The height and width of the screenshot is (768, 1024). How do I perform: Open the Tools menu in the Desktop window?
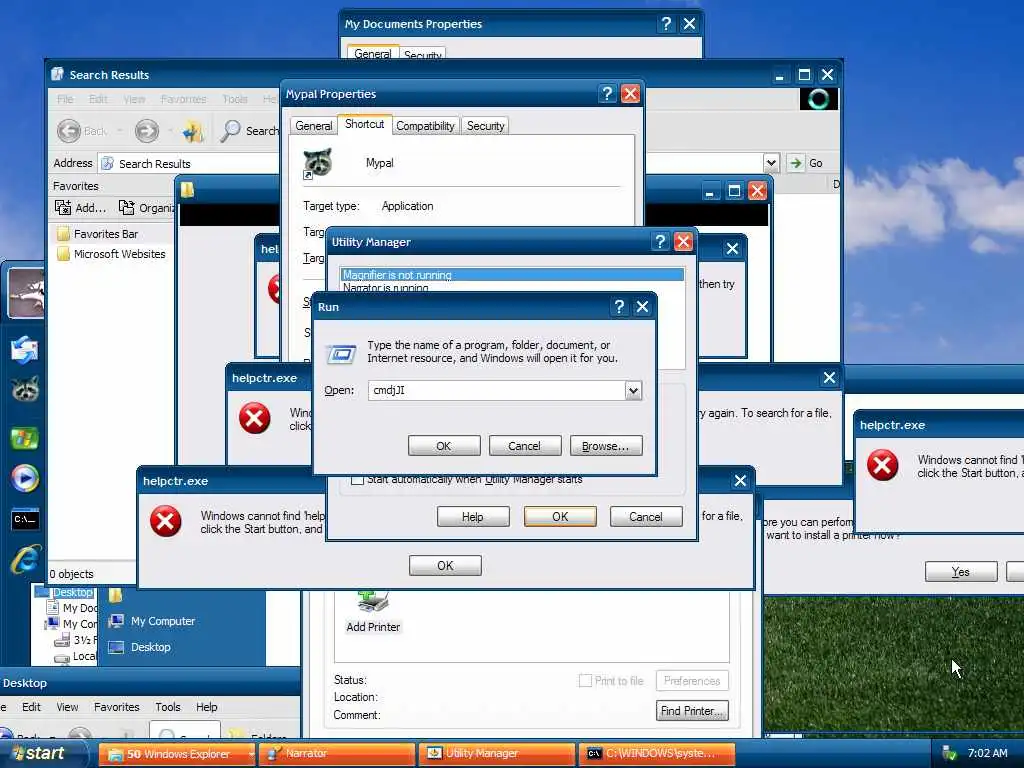click(x=167, y=707)
